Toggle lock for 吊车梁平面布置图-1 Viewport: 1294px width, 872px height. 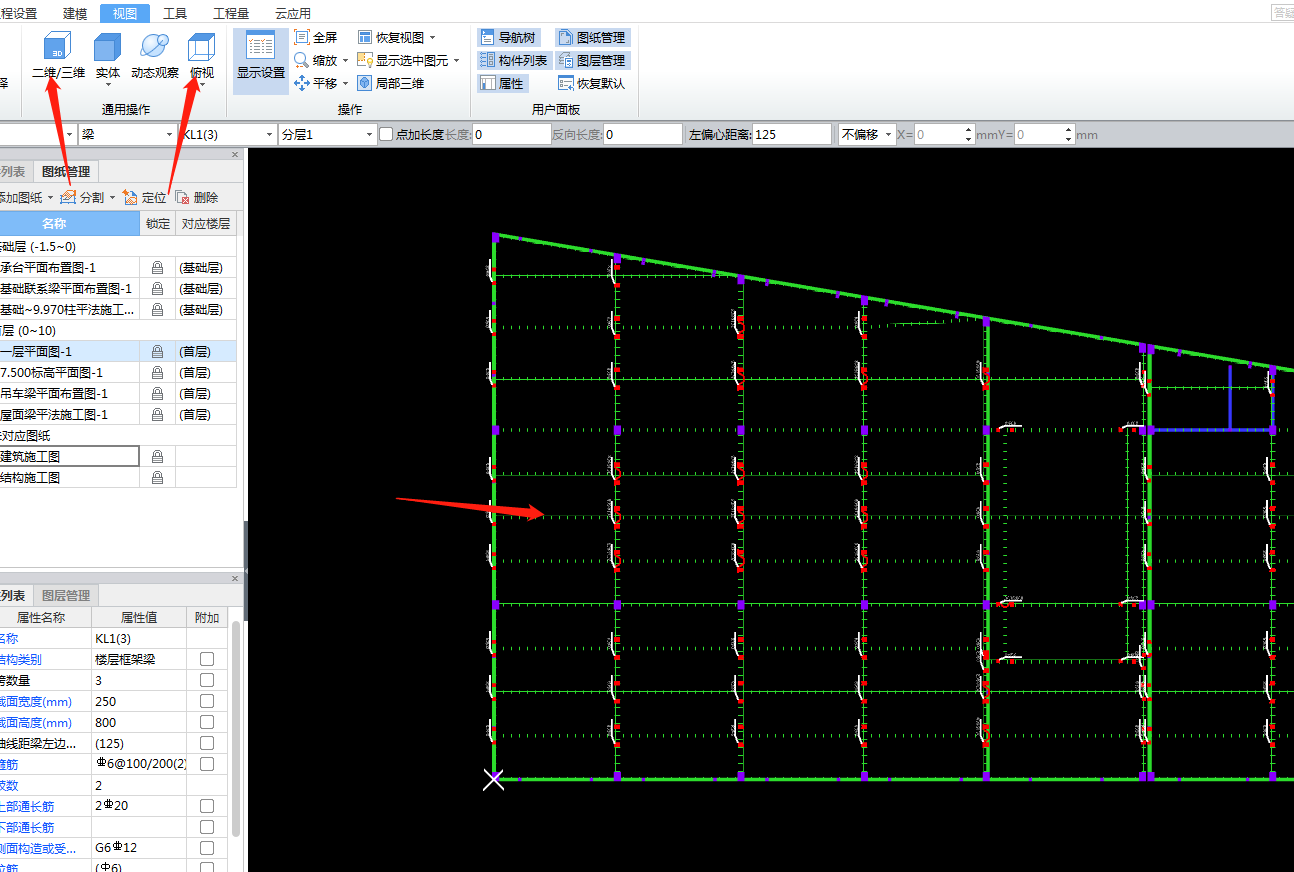tap(157, 394)
